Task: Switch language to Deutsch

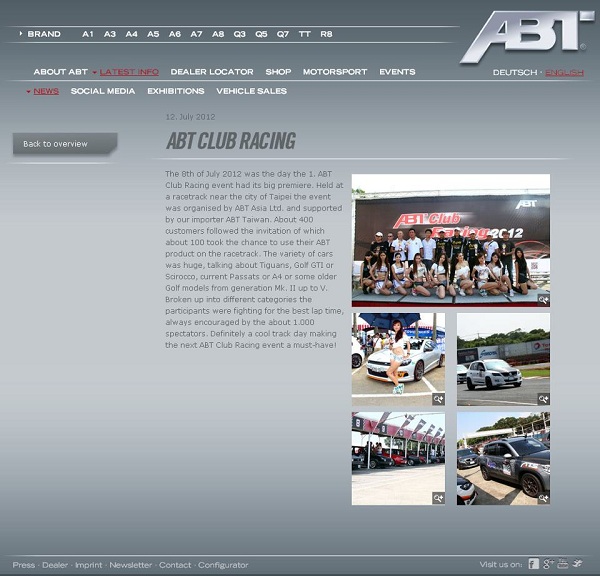Action: tap(514, 73)
